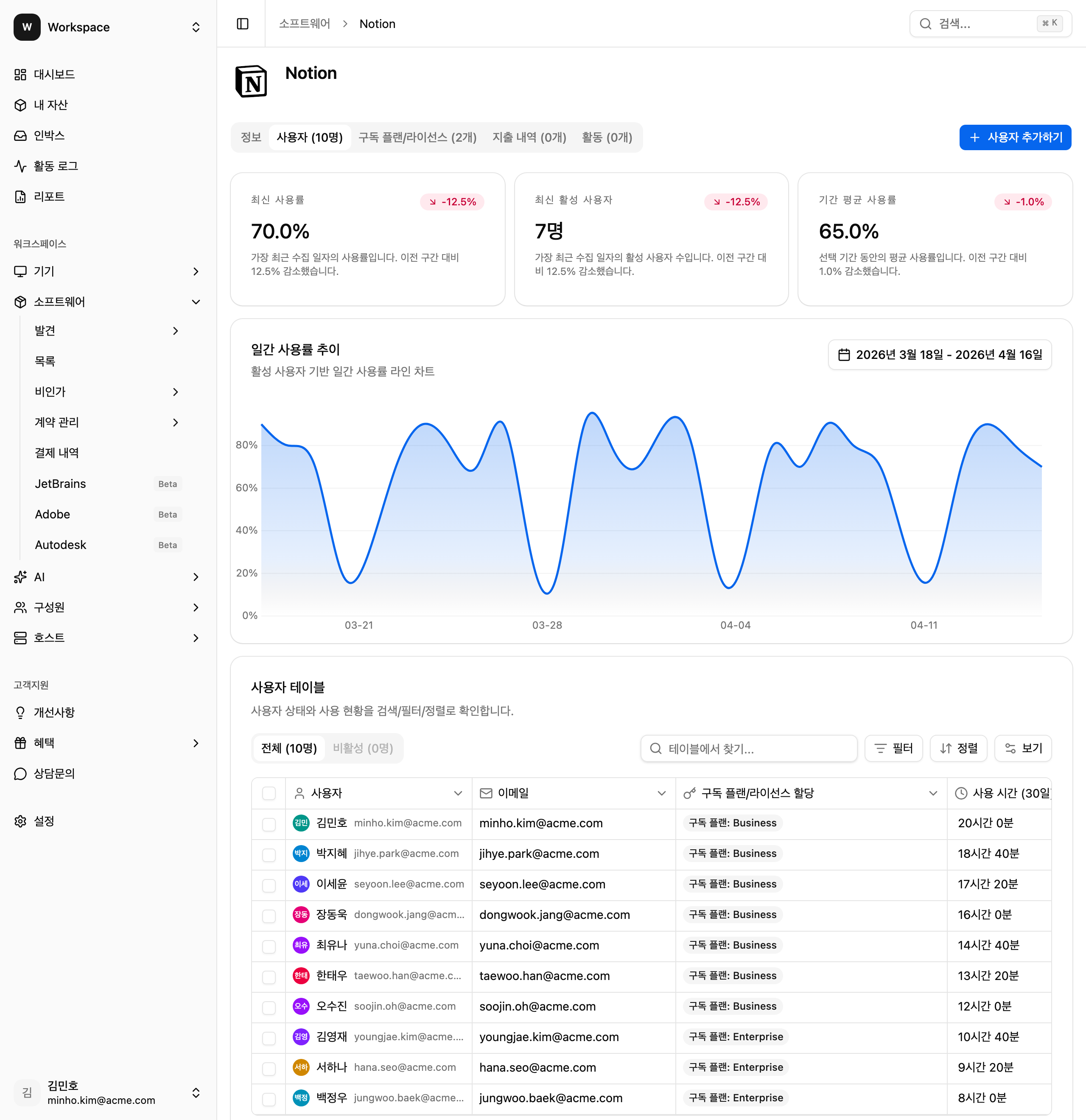This screenshot has width=1086, height=1120.
Task: Collapse the 소프트웨어 sidebar section
Action: [x=196, y=302]
